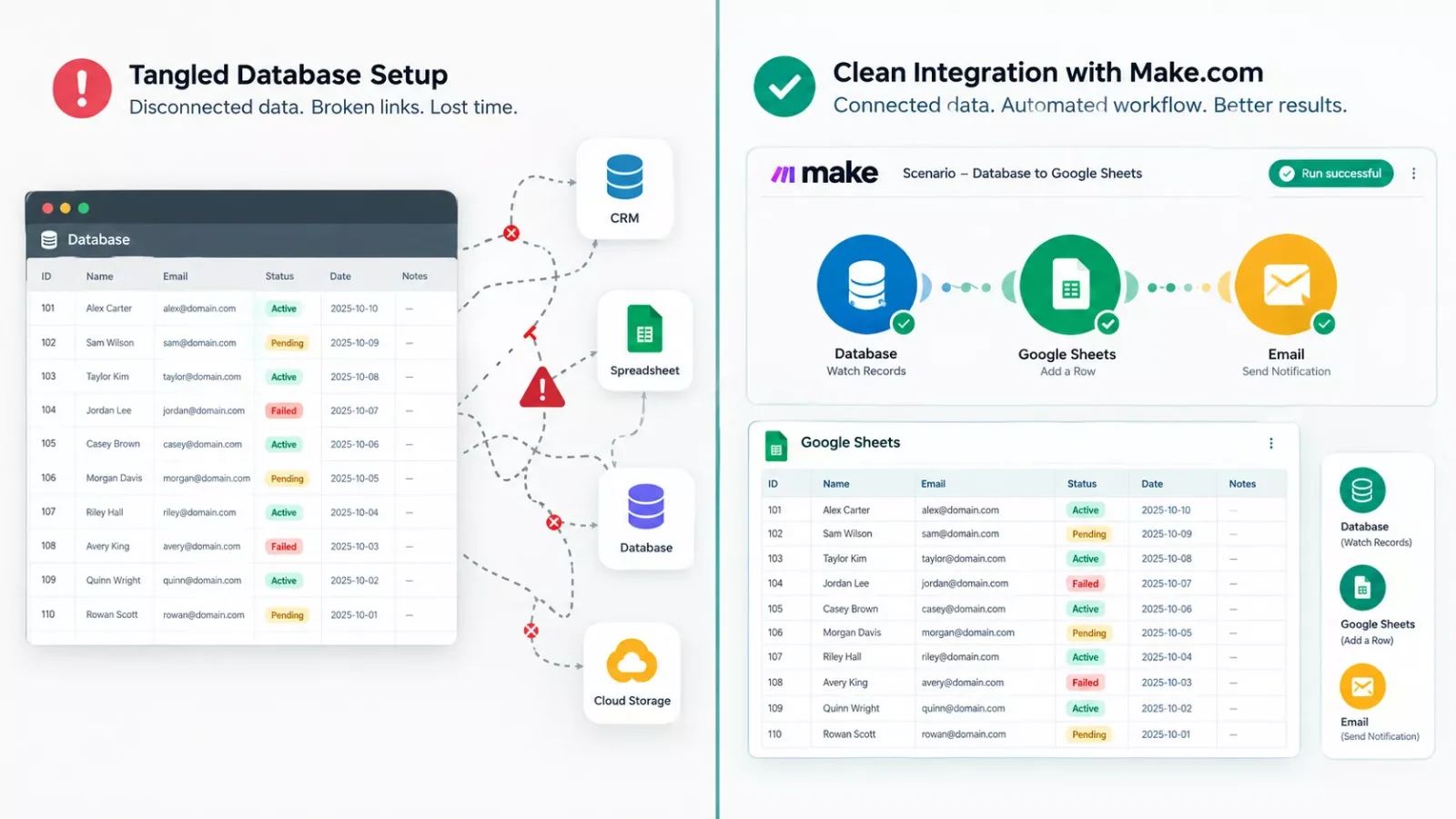Click the yellow minimize dot on Database window
The height and width of the screenshot is (819, 1456).
66,208
